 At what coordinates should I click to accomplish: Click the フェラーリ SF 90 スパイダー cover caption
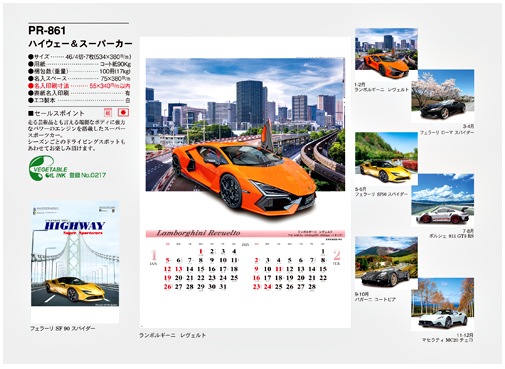point(63,328)
